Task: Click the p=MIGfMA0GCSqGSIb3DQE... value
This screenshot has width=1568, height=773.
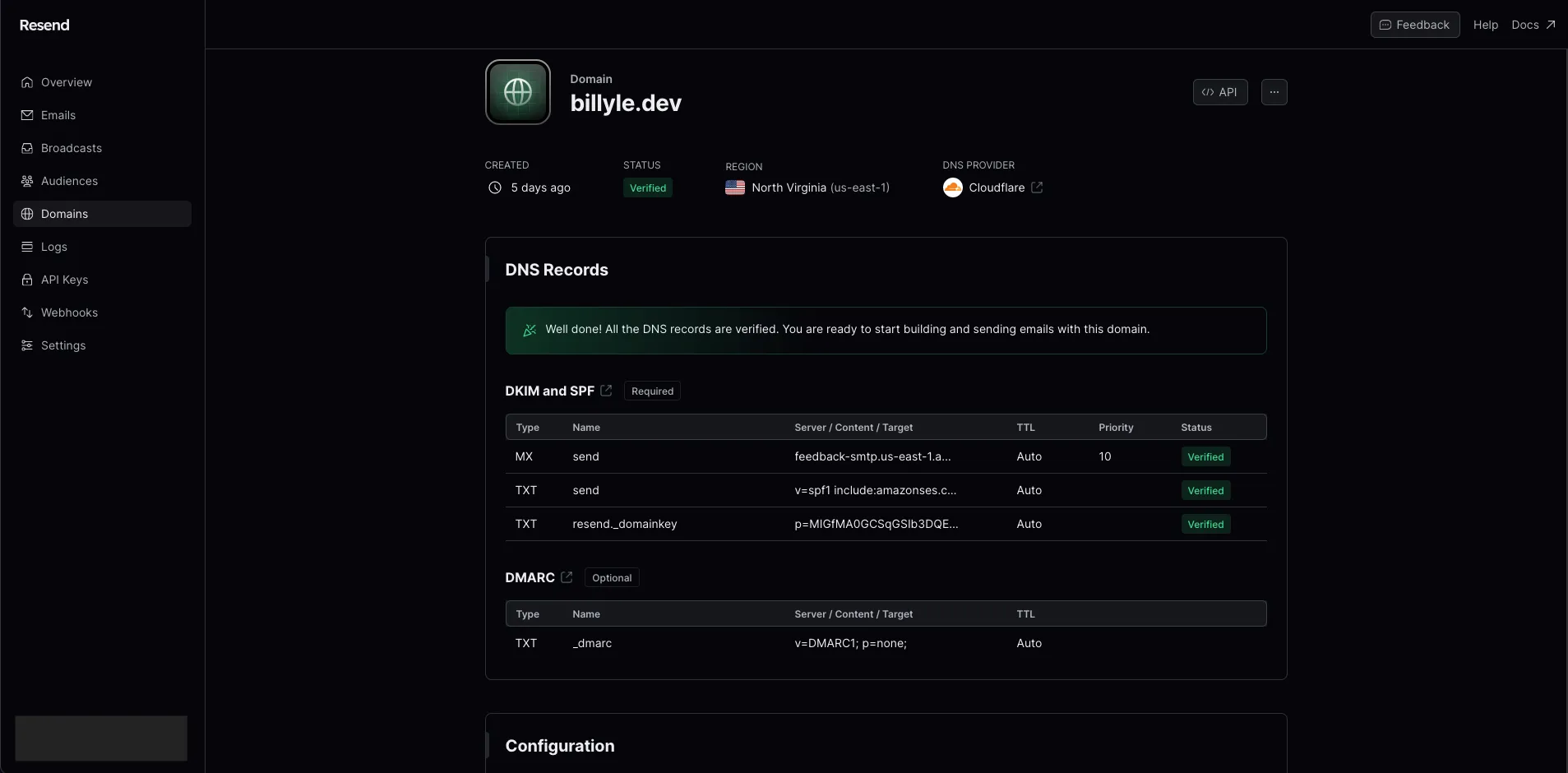Action: [877, 524]
